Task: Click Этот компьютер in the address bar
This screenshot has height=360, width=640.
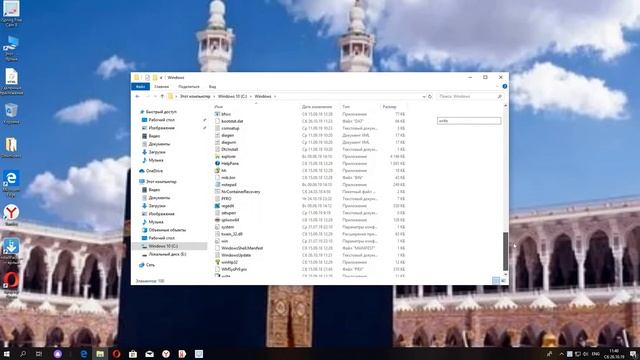Action: pos(195,96)
